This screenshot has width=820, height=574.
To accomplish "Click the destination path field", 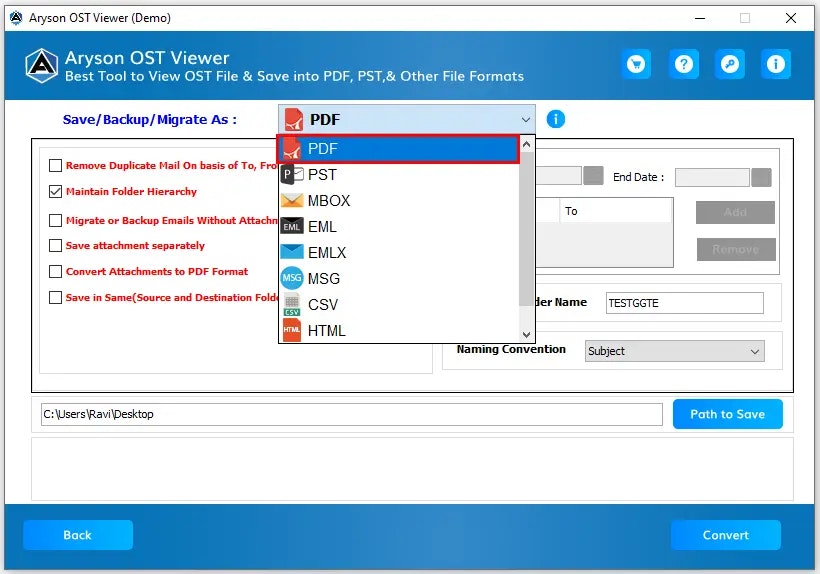I will 351,414.
